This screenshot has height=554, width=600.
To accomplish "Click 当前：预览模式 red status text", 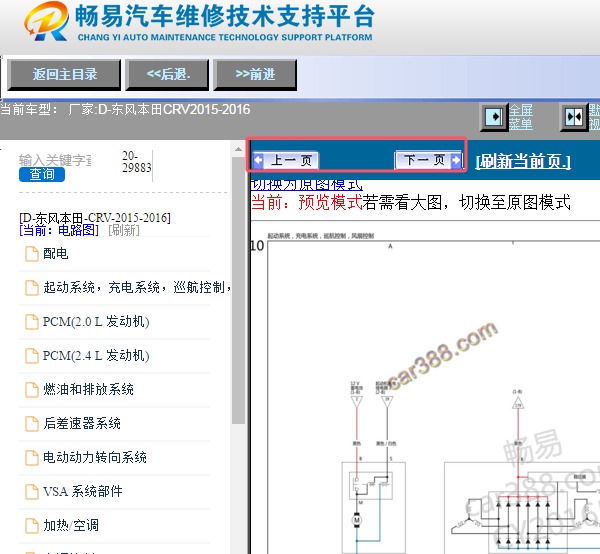I will [x=307, y=202].
